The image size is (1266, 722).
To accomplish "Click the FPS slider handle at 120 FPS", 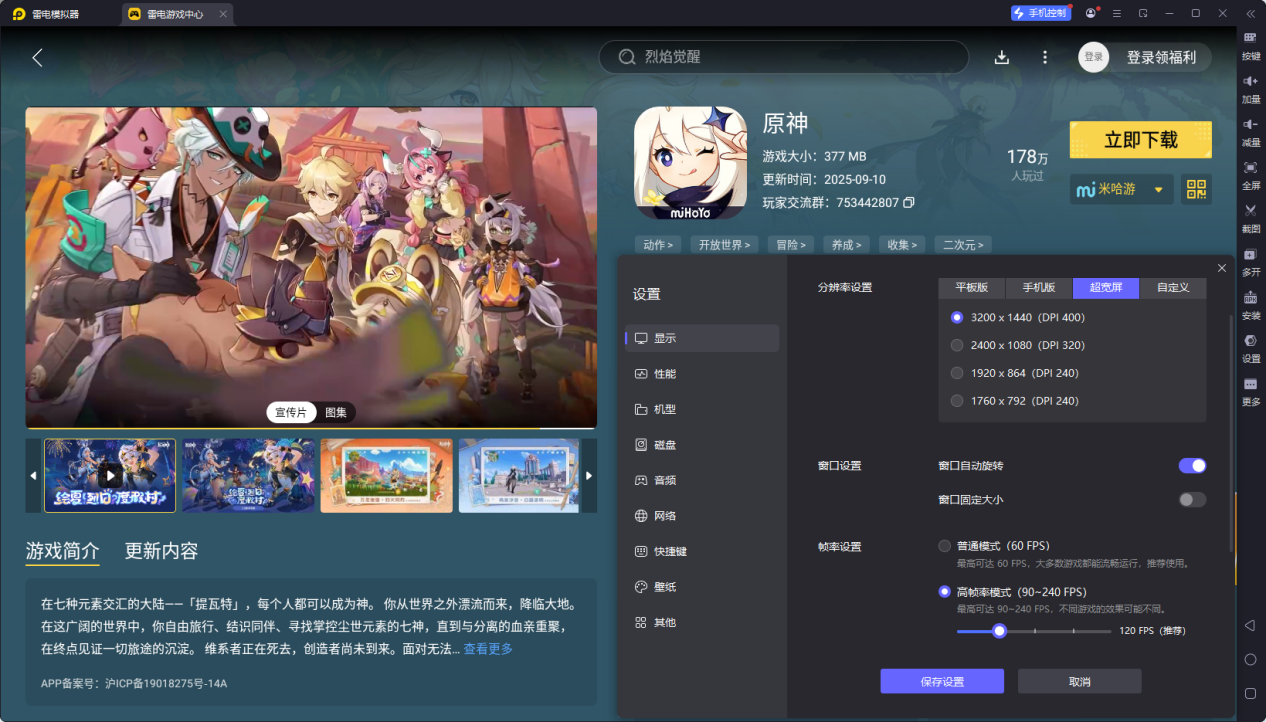I will point(998,631).
